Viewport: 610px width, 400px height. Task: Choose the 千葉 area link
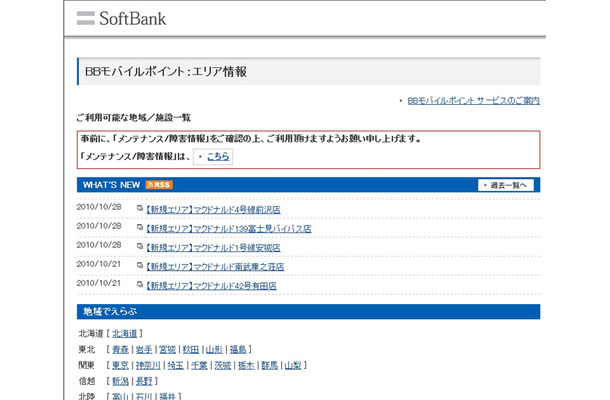coord(199,365)
